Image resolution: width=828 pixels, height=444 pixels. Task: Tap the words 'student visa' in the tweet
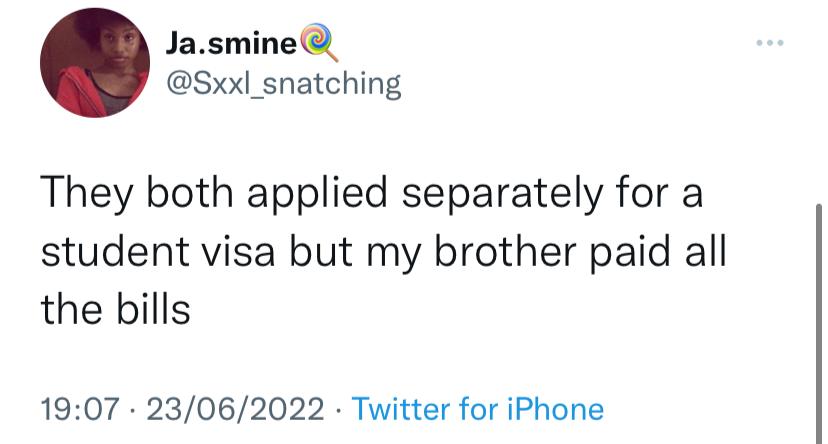click(x=158, y=251)
